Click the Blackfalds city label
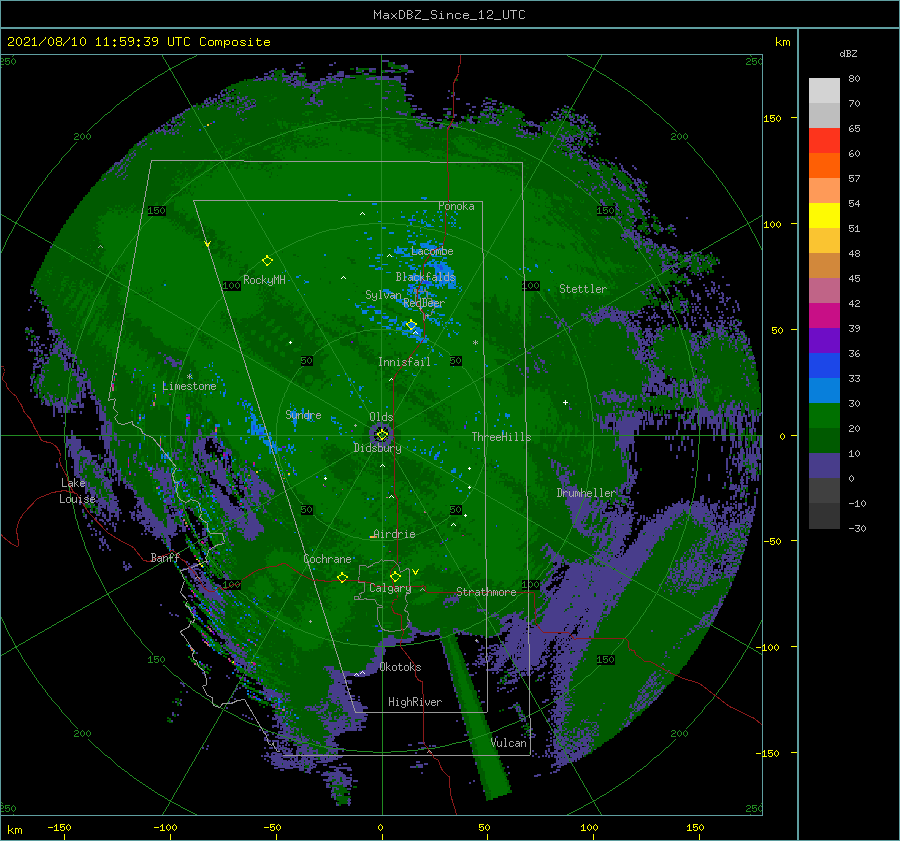 coord(425,277)
